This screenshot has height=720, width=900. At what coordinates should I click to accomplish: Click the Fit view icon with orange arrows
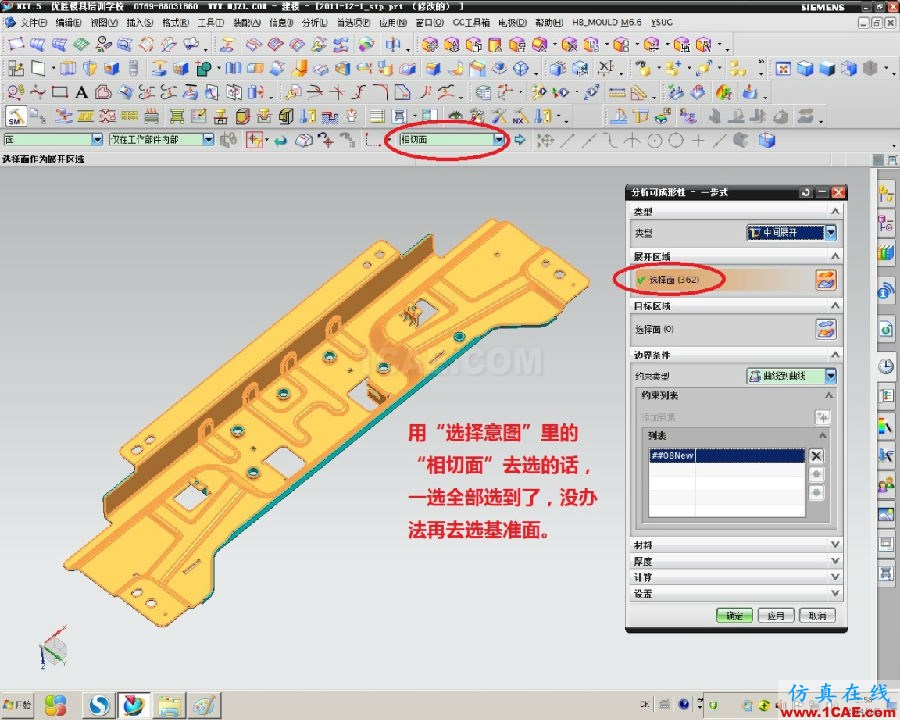(x=783, y=69)
